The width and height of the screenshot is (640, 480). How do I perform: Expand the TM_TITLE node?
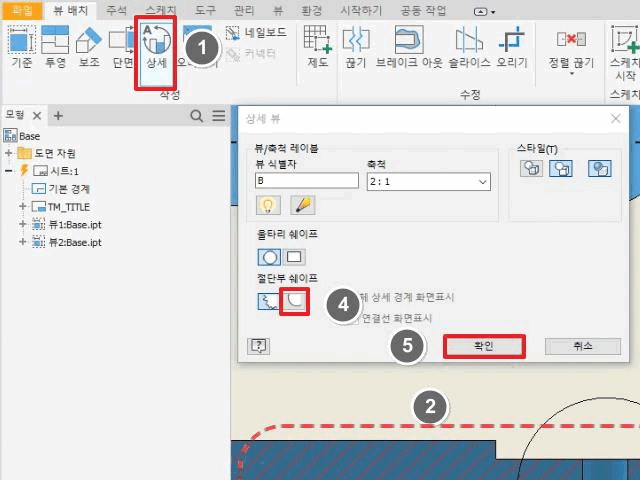[x=23, y=207]
